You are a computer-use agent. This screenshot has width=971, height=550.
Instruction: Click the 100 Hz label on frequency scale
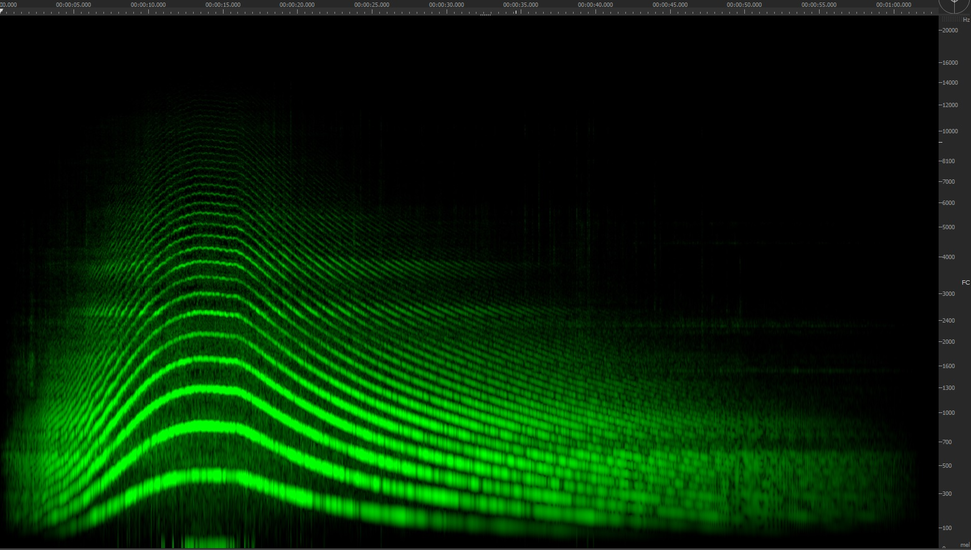click(x=949, y=527)
